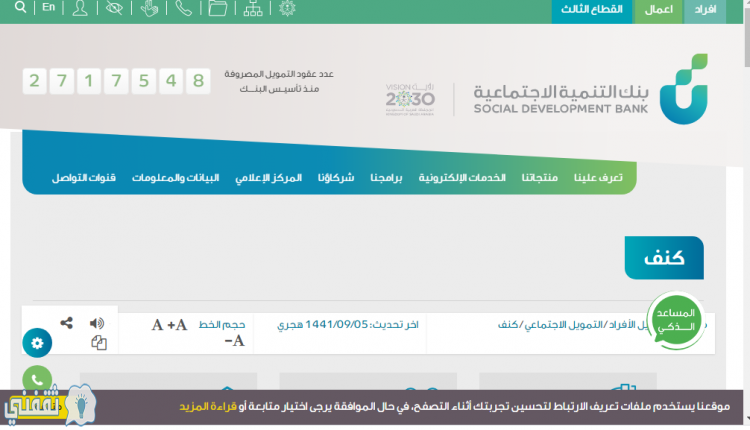750x430 pixels.
Task: Click the كنف page title badge
Action: pos(664,258)
